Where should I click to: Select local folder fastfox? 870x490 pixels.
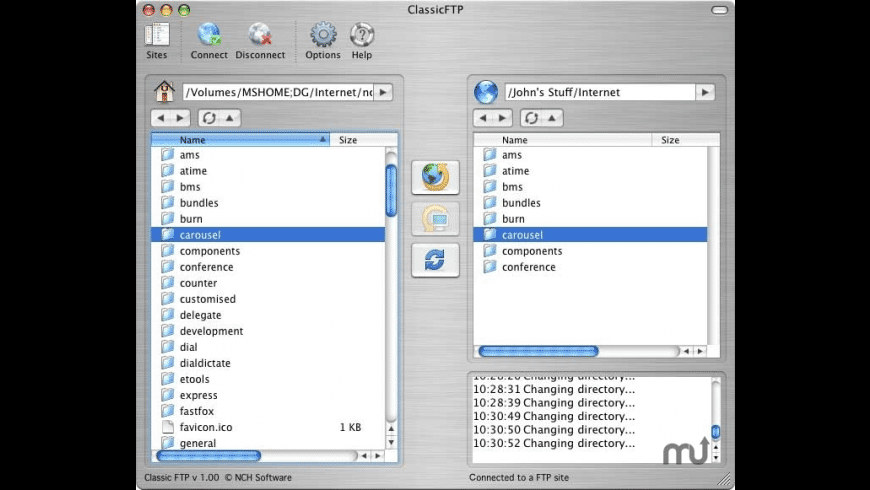(x=268, y=411)
